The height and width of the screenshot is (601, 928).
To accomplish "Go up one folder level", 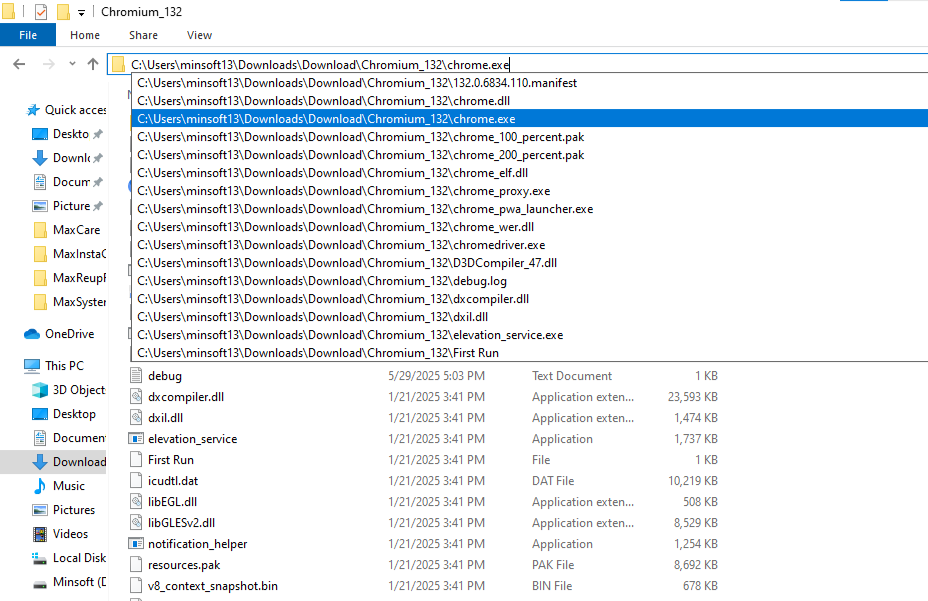I will tap(93, 64).
